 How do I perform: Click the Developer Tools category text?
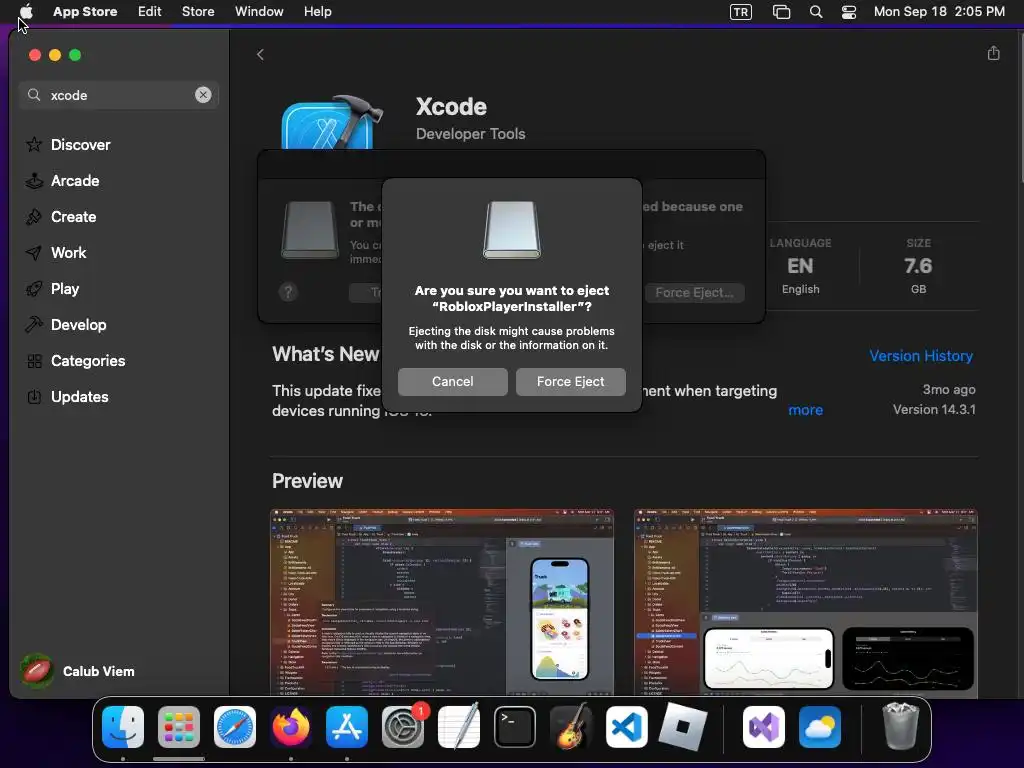coord(470,134)
